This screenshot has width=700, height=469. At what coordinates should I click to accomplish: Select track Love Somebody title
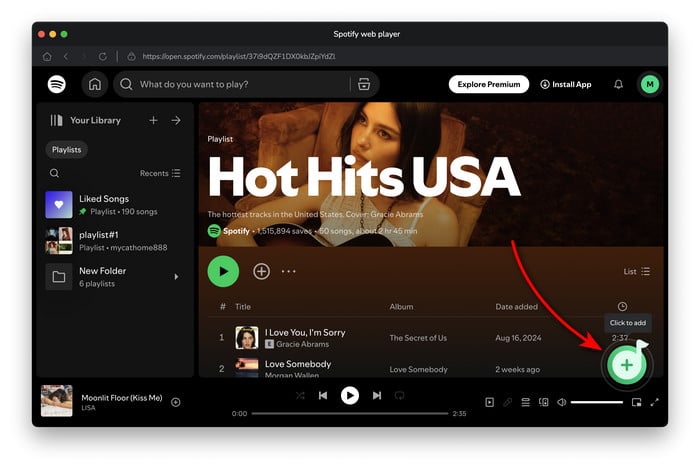pyautogui.click(x=298, y=364)
